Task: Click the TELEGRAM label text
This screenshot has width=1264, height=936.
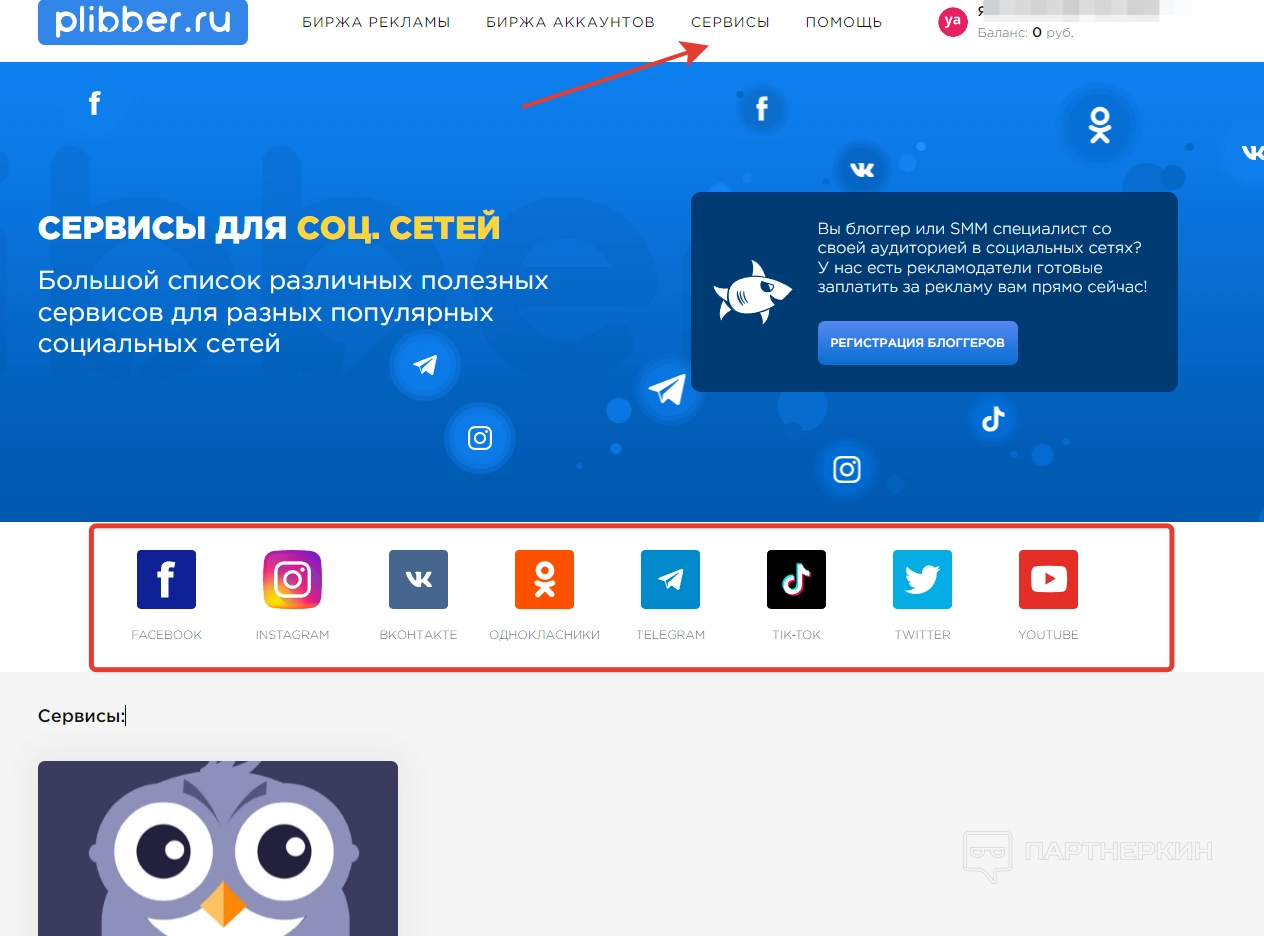Action: point(670,635)
